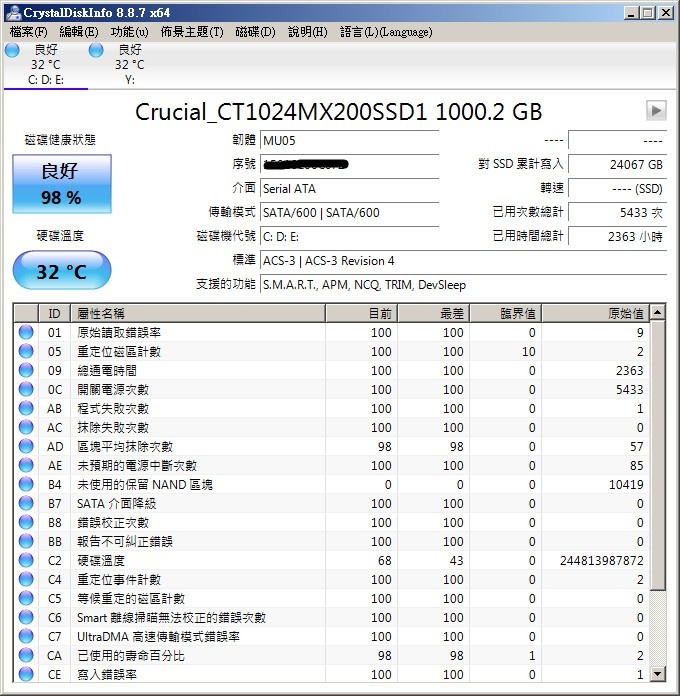Click status orb of attribute B4 row

point(26,484)
